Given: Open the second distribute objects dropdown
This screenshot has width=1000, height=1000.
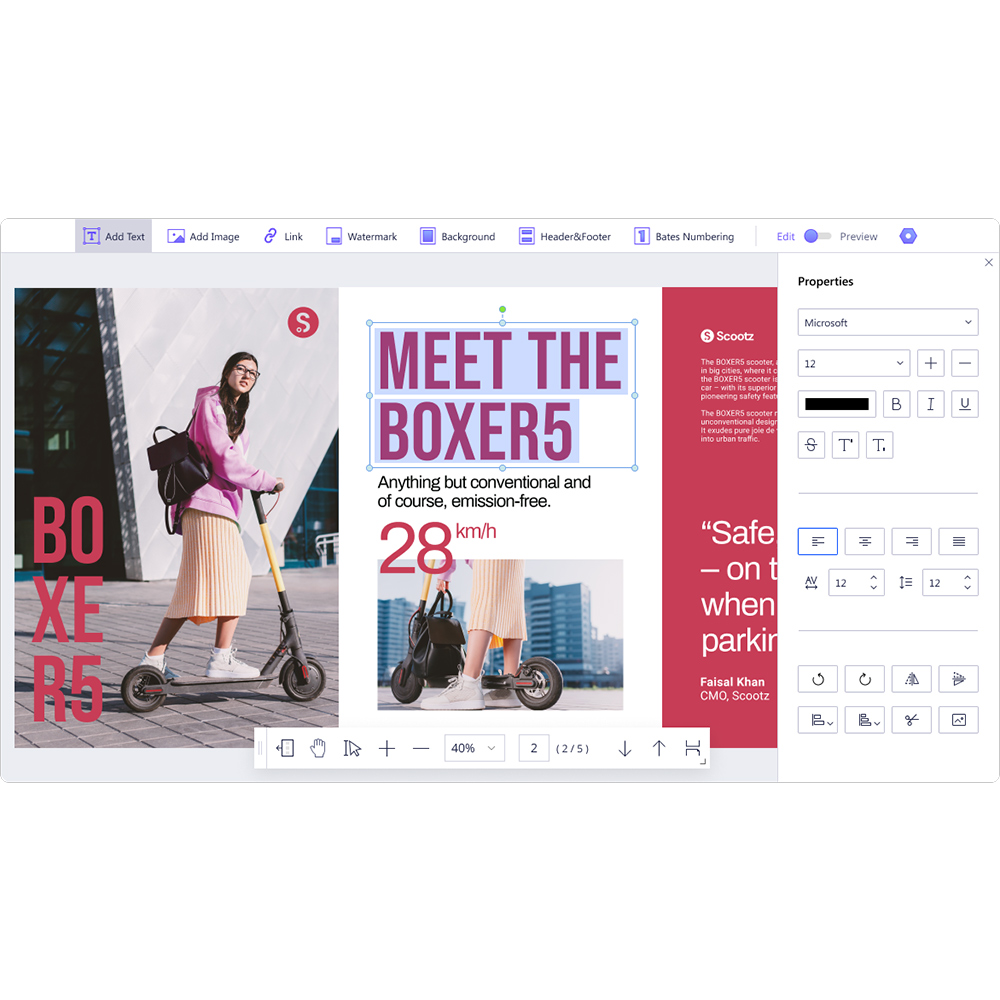Looking at the screenshot, I should (865, 720).
